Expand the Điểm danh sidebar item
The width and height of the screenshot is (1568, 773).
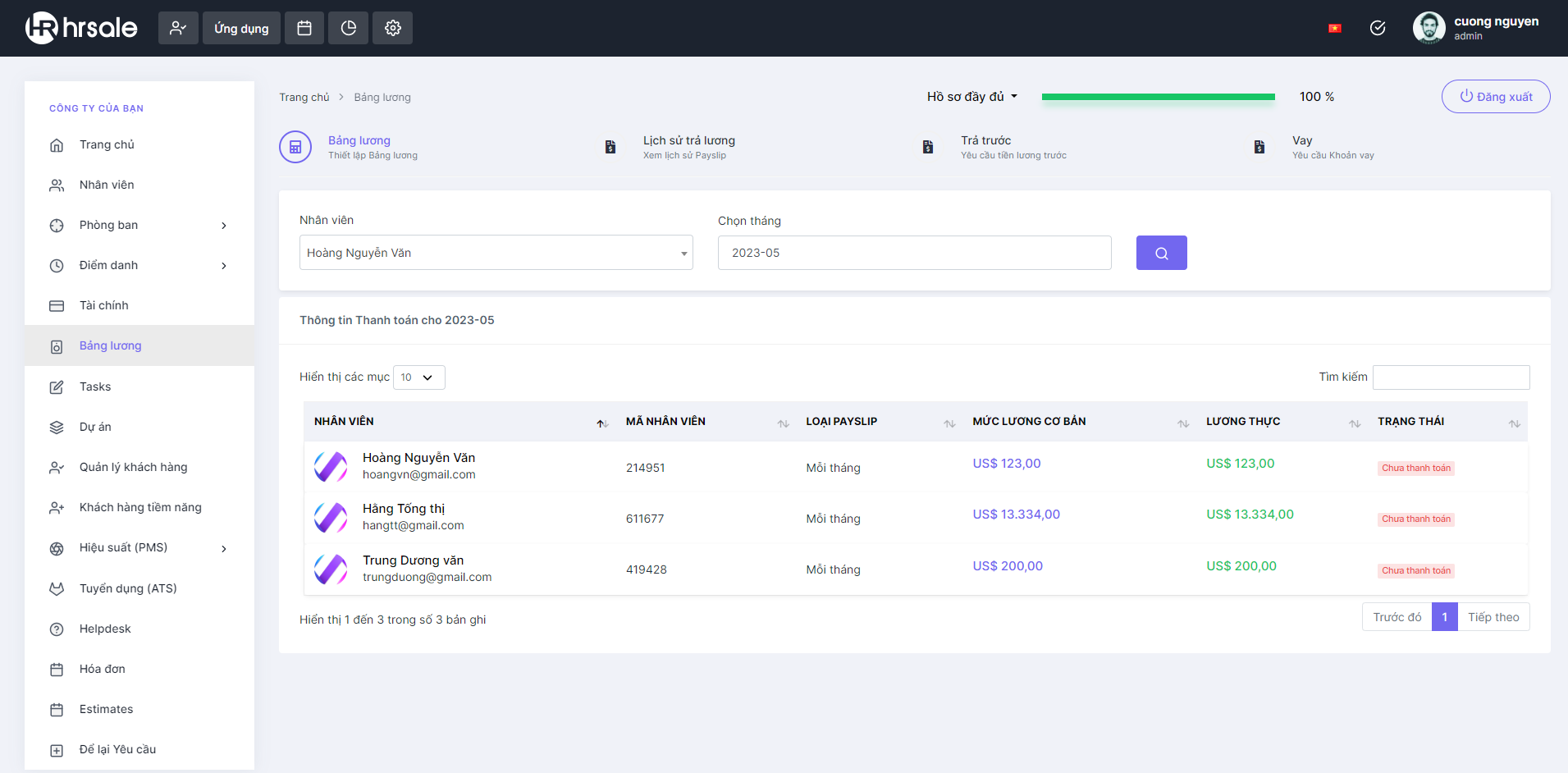[x=139, y=265]
